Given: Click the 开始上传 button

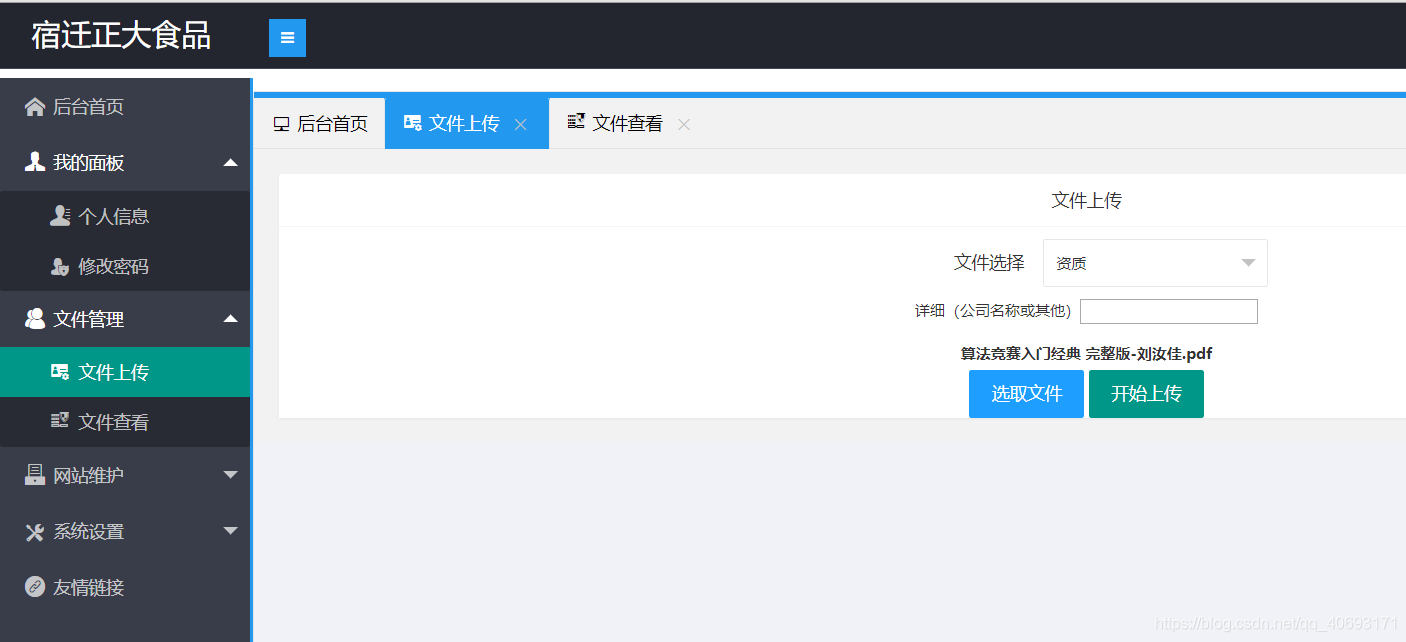Looking at the screenshot, I should pos(1146,394).
